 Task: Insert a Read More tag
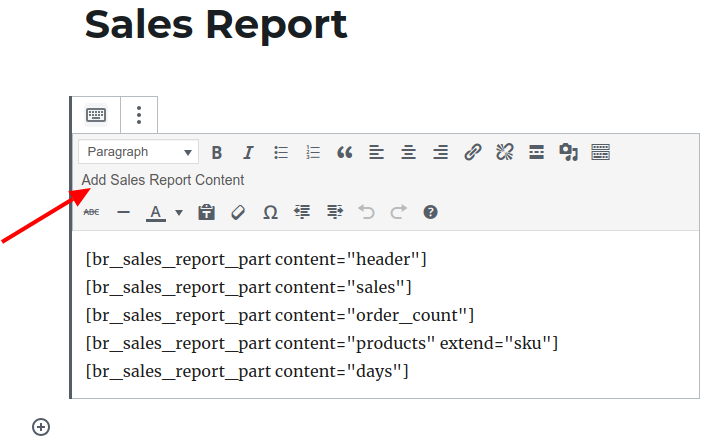click(537, 152)
